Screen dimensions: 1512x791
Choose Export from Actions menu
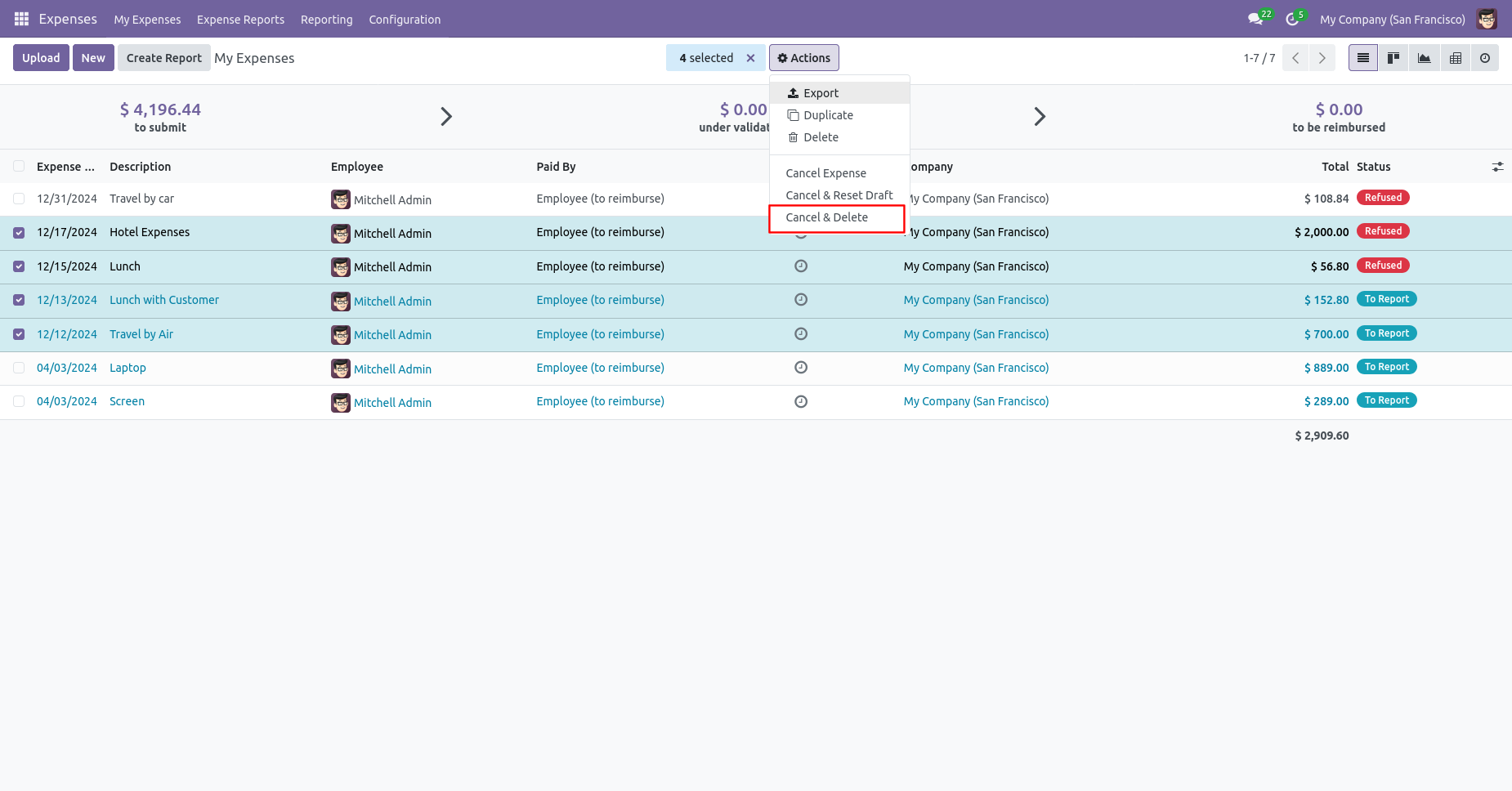839,93
